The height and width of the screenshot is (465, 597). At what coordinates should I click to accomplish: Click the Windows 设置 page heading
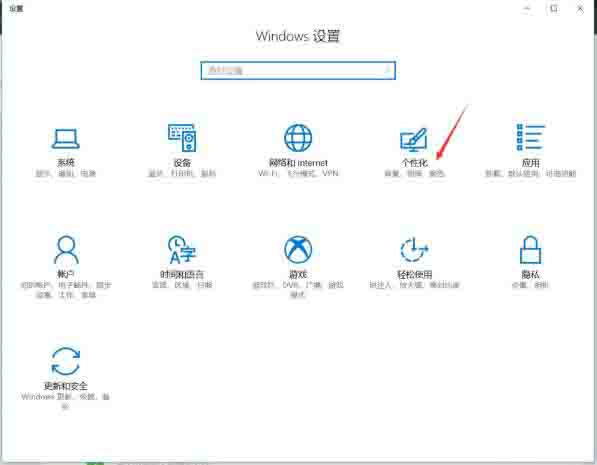tap(298, 36)
